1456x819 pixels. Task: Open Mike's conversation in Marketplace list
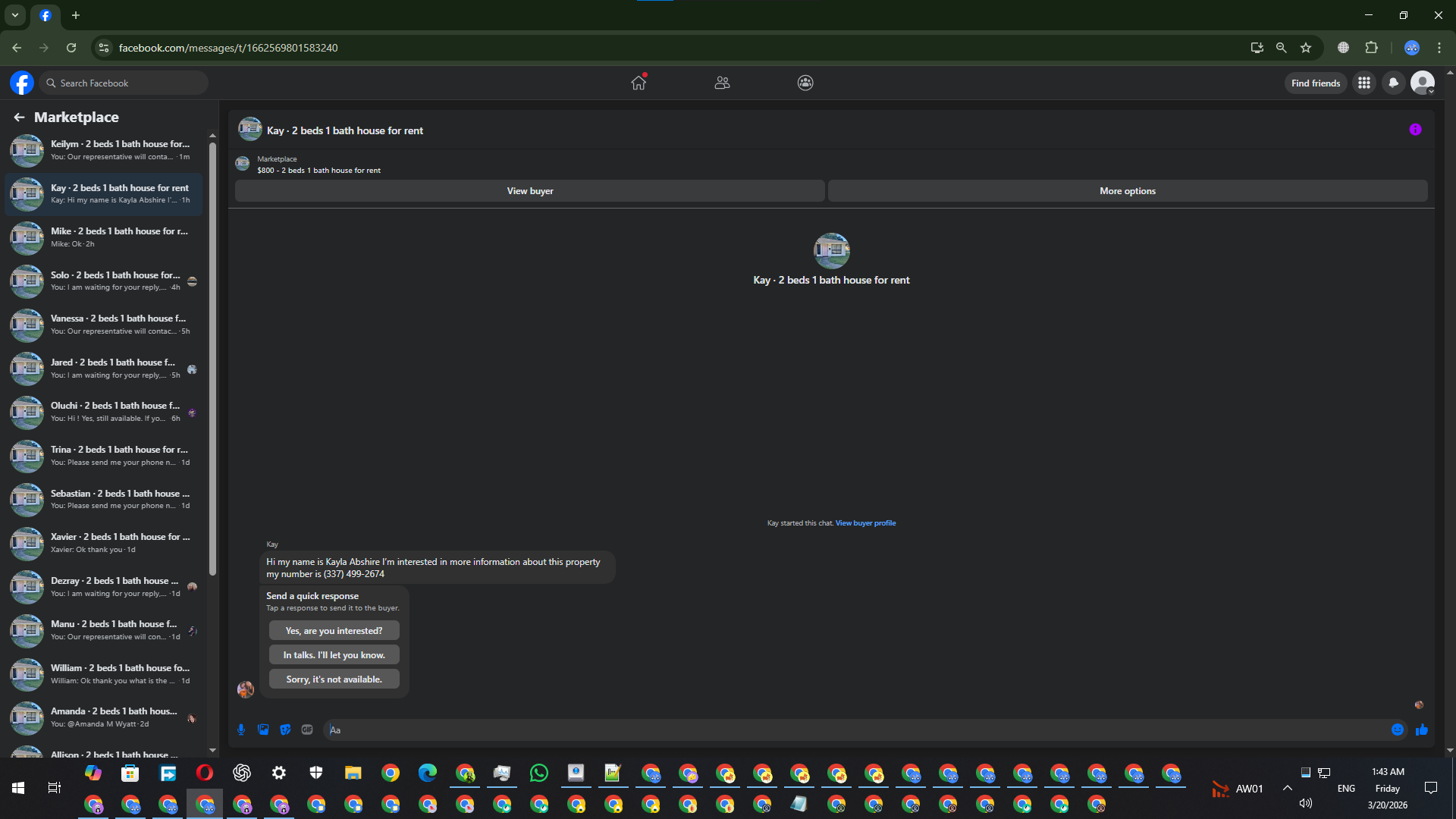tap(106, 237)
